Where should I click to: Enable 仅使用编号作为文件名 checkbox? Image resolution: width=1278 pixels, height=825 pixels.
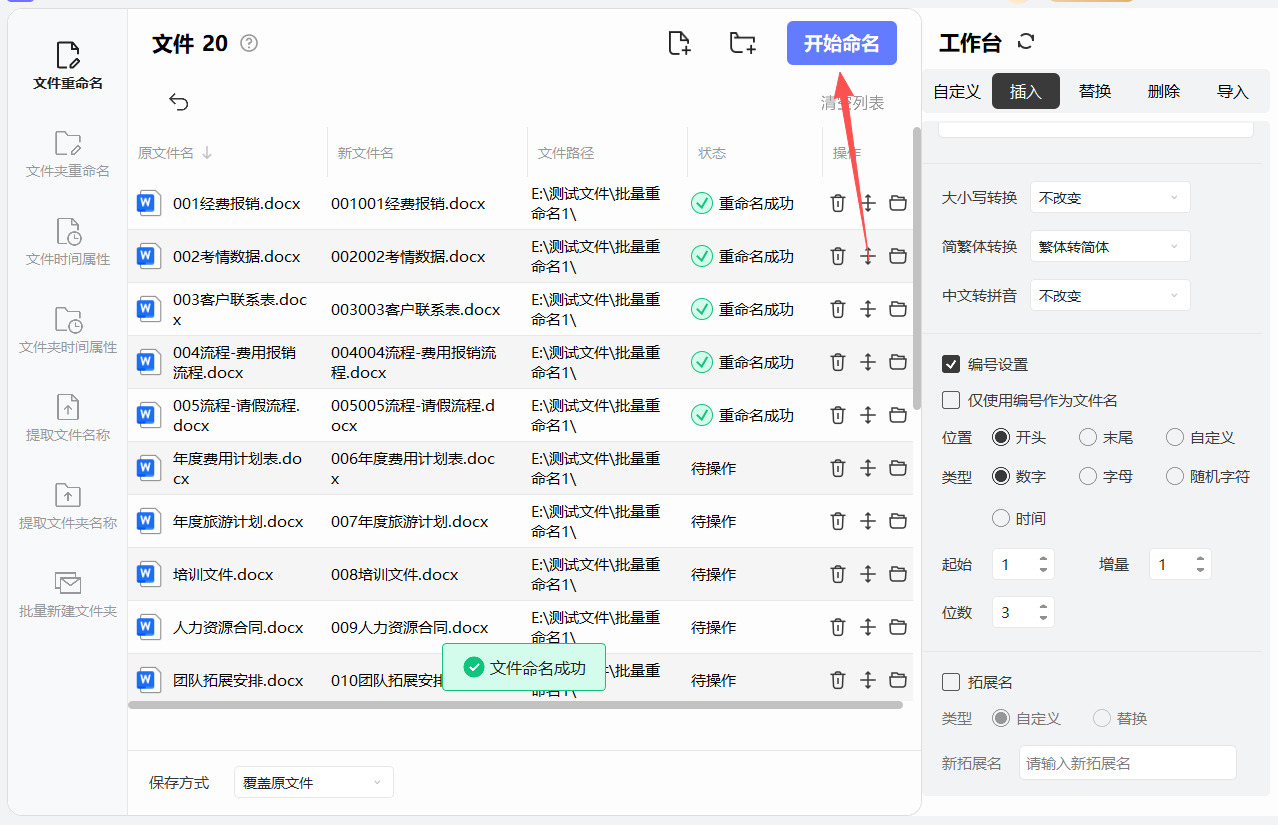click(x=951, y=400)
